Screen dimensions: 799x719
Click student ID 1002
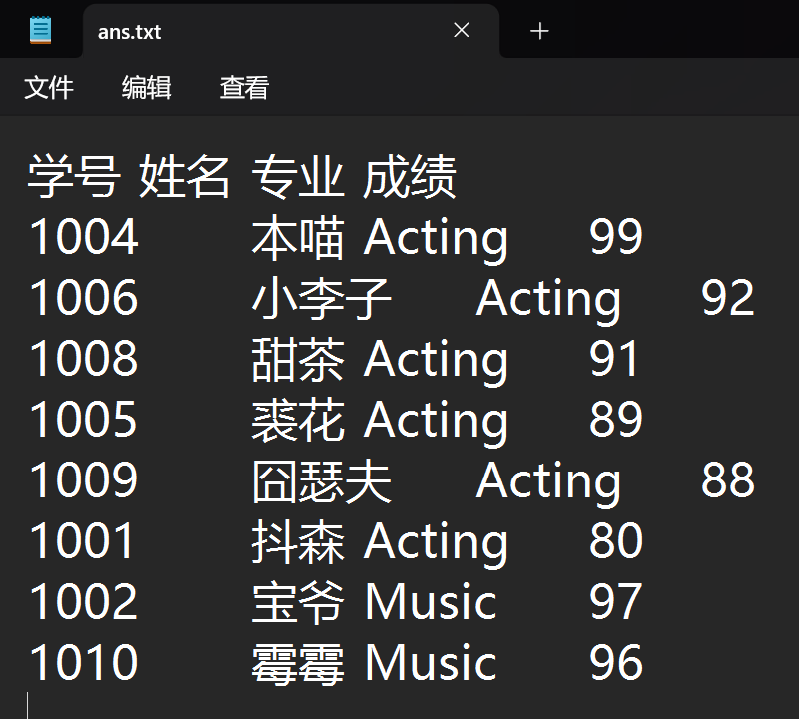pyautogui.click(x=84, y=601)
